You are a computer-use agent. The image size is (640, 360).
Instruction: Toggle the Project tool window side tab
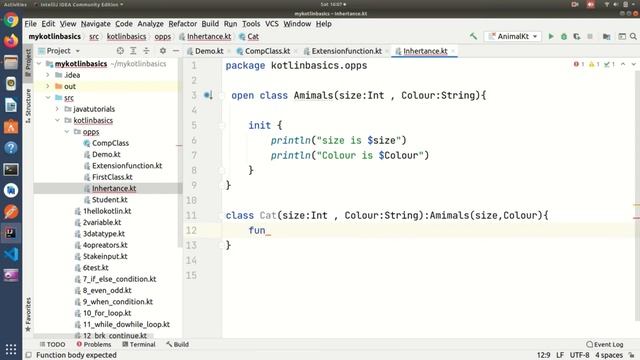pos(28,63)
